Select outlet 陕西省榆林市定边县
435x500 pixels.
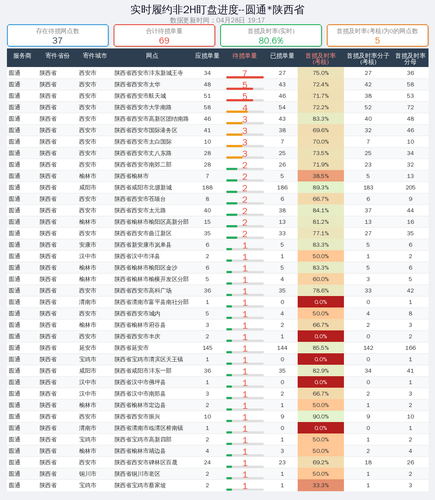(x=140, y=405)
